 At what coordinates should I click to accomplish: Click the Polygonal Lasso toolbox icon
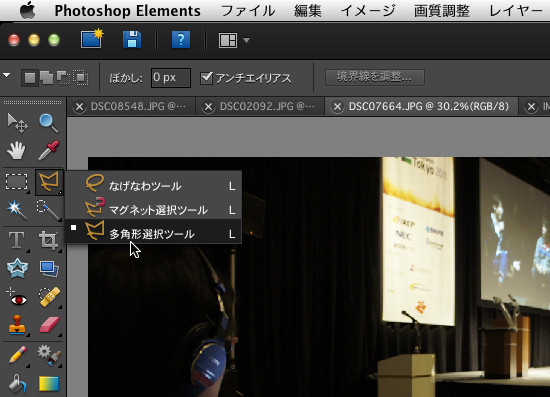[x=49, y=182]
